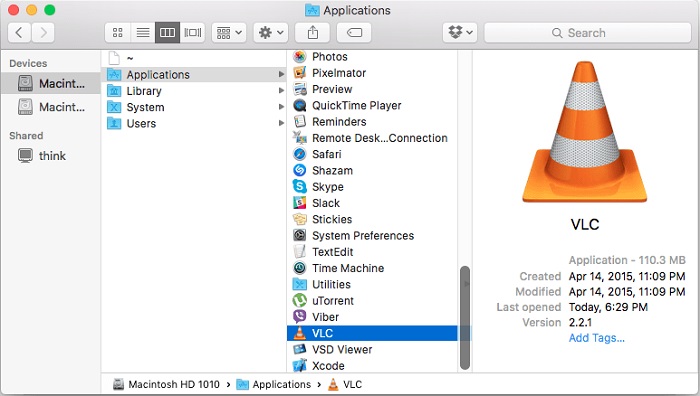Viewport: 700px width, 396px height.
Task: Select the second Macintosh drive in the sidebar
Action: 51,107
